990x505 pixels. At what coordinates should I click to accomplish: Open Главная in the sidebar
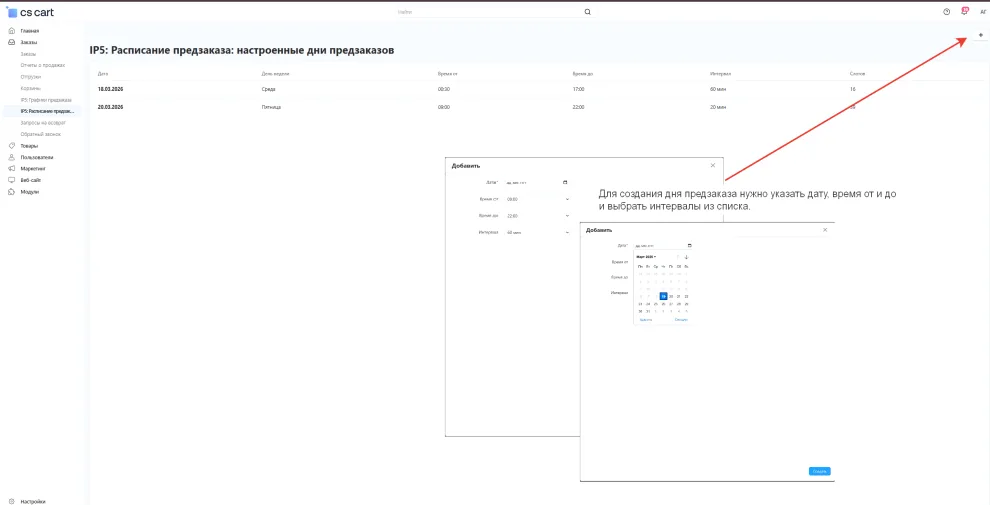[x=30, y=31]
